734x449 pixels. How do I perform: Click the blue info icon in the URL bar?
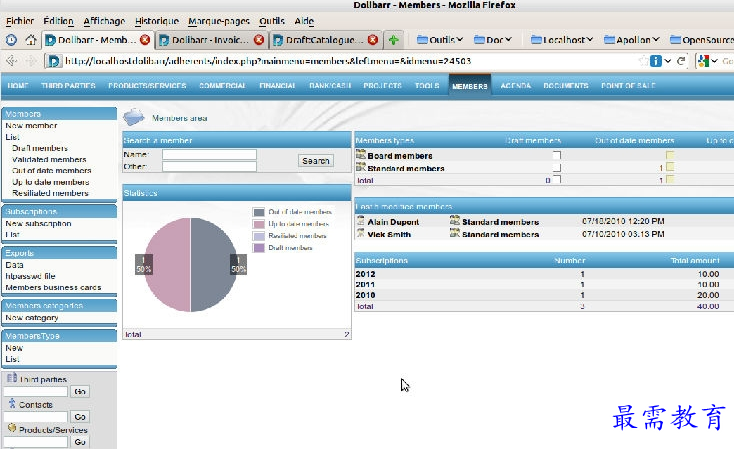tap(656, 61)
